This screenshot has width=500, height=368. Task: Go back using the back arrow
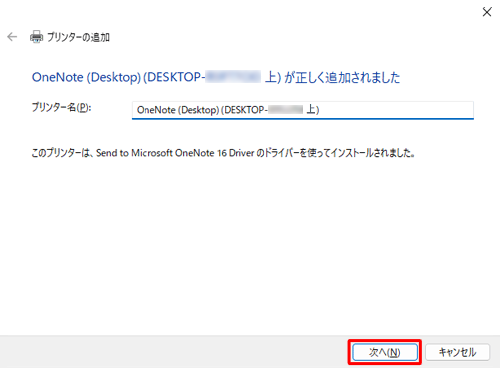pyautogui.click(x=12, y=37)
